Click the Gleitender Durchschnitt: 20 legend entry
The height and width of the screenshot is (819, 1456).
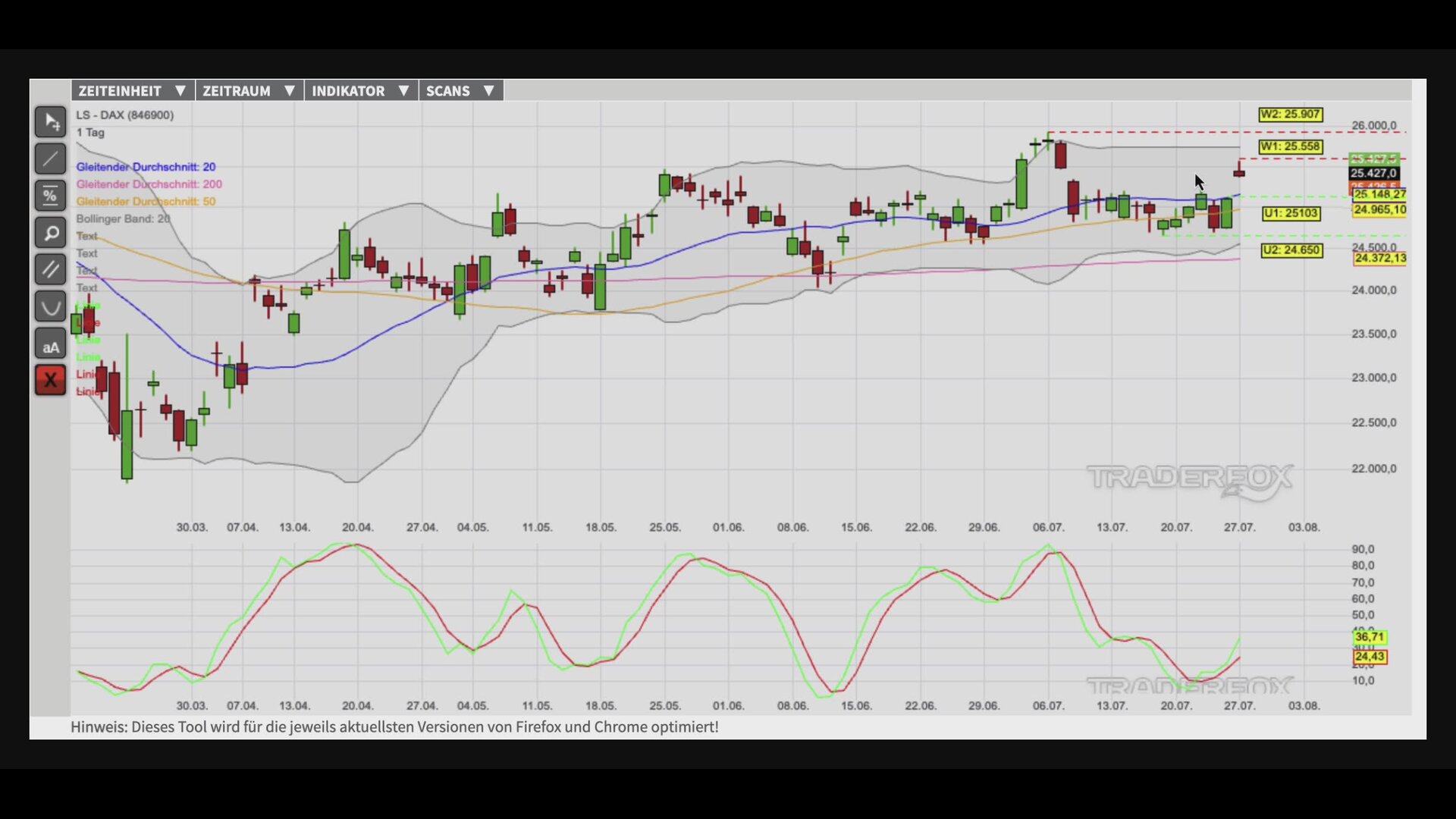point(146,167)
